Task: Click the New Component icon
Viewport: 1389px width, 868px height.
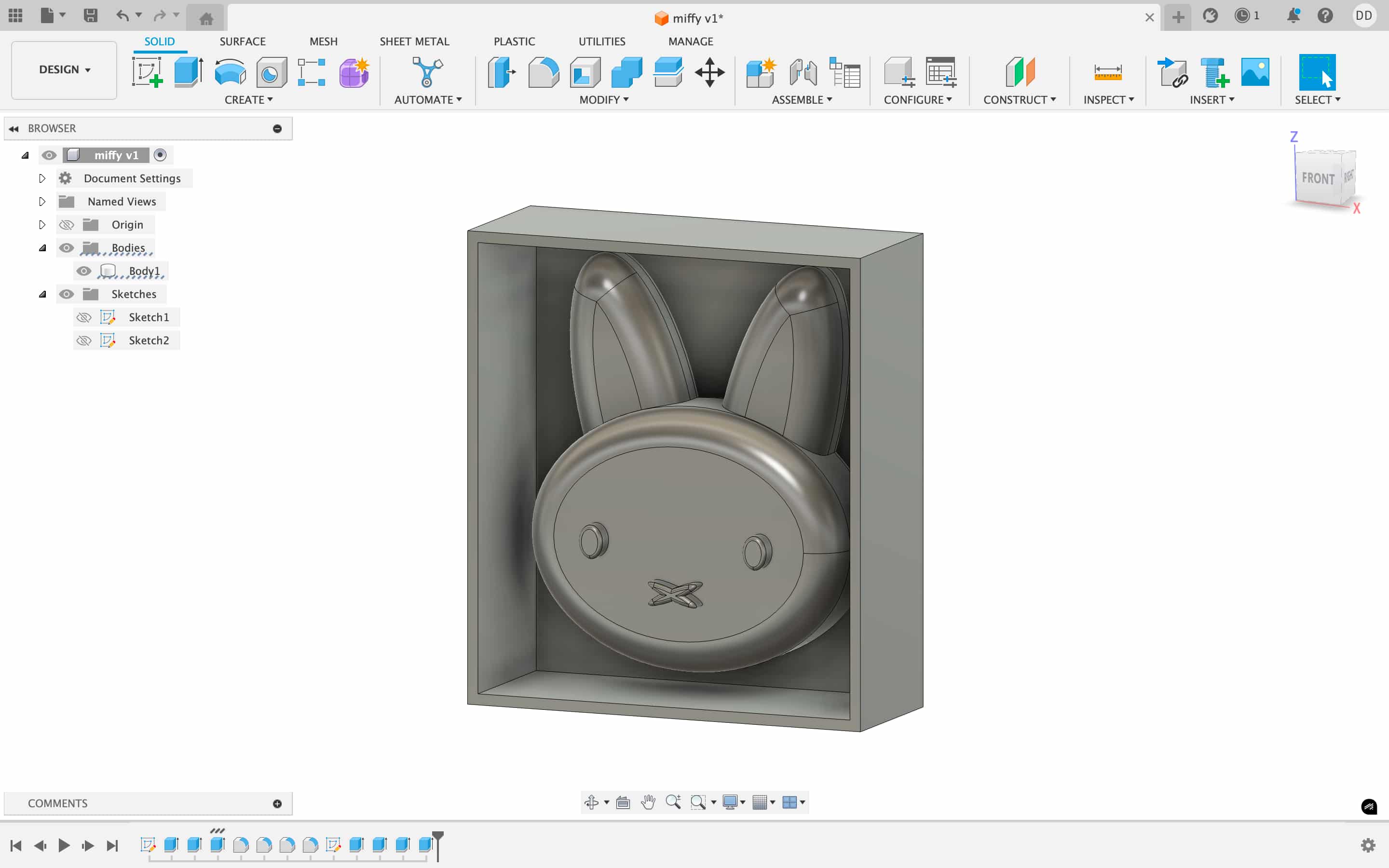Action: [761, 72]
